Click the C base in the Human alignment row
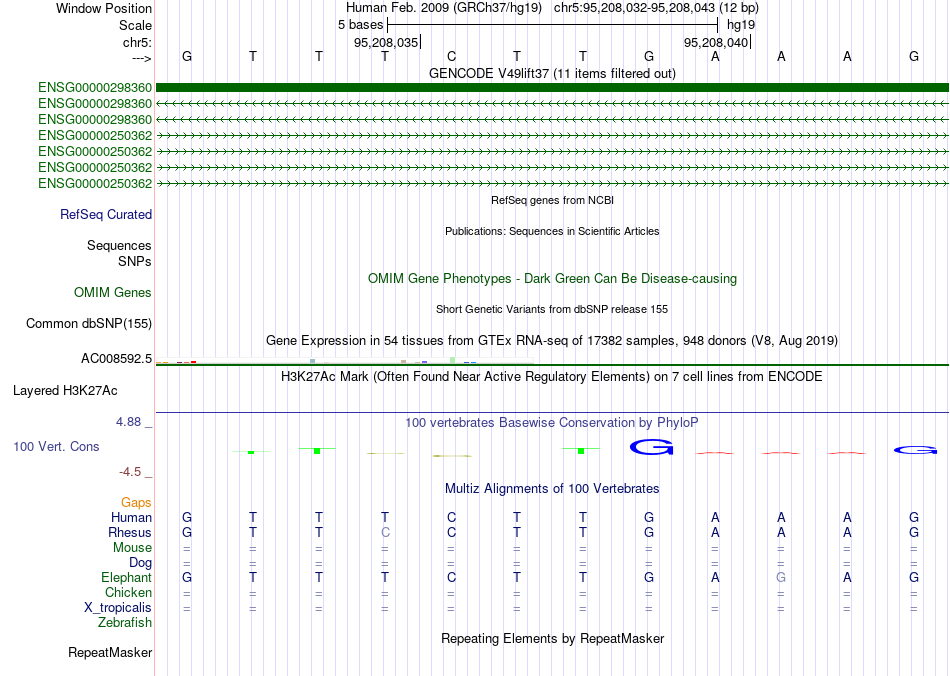Screen dimensions: 950x676 click(451, 517)
